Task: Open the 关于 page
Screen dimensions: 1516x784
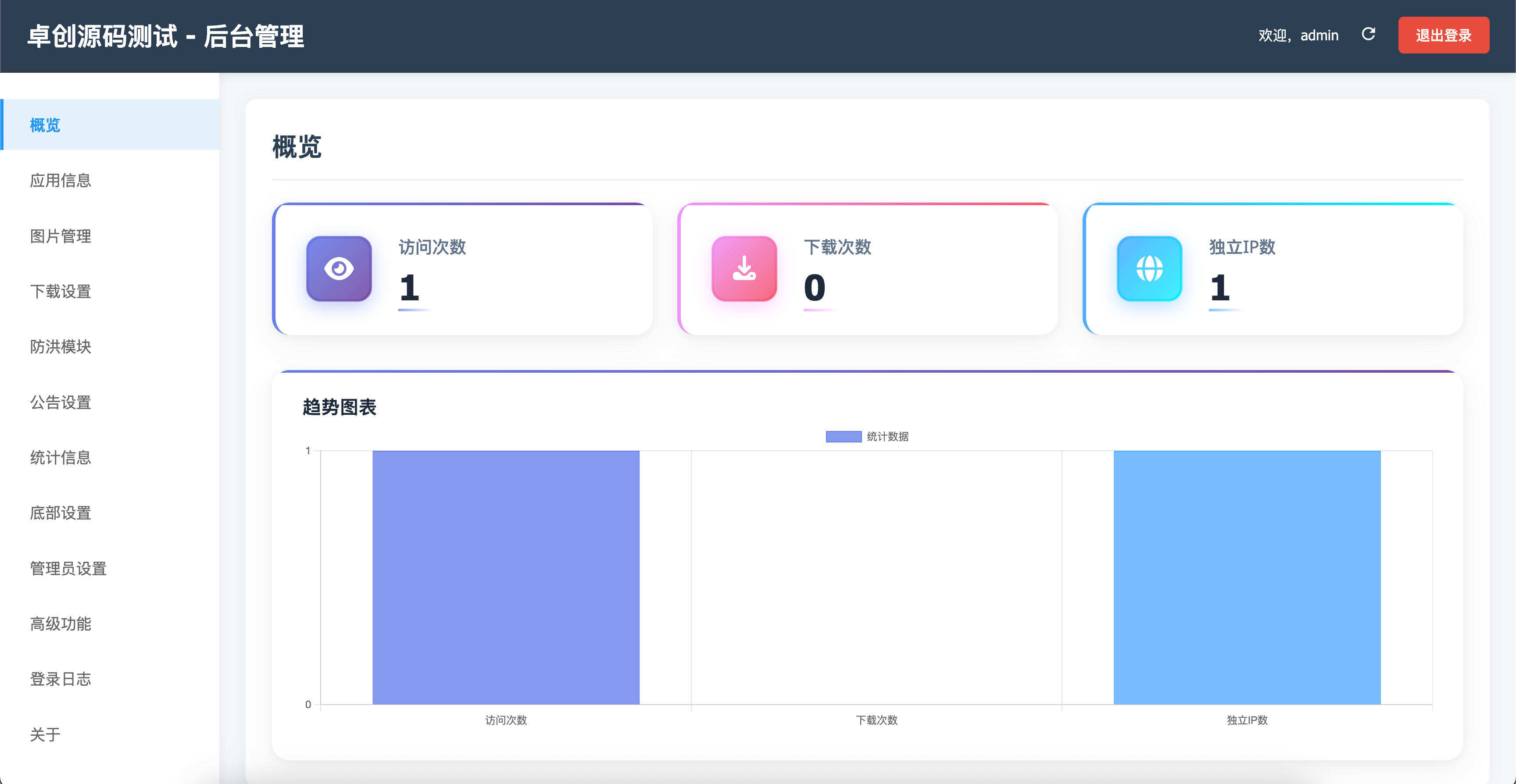Action: [x=45, y=734]
